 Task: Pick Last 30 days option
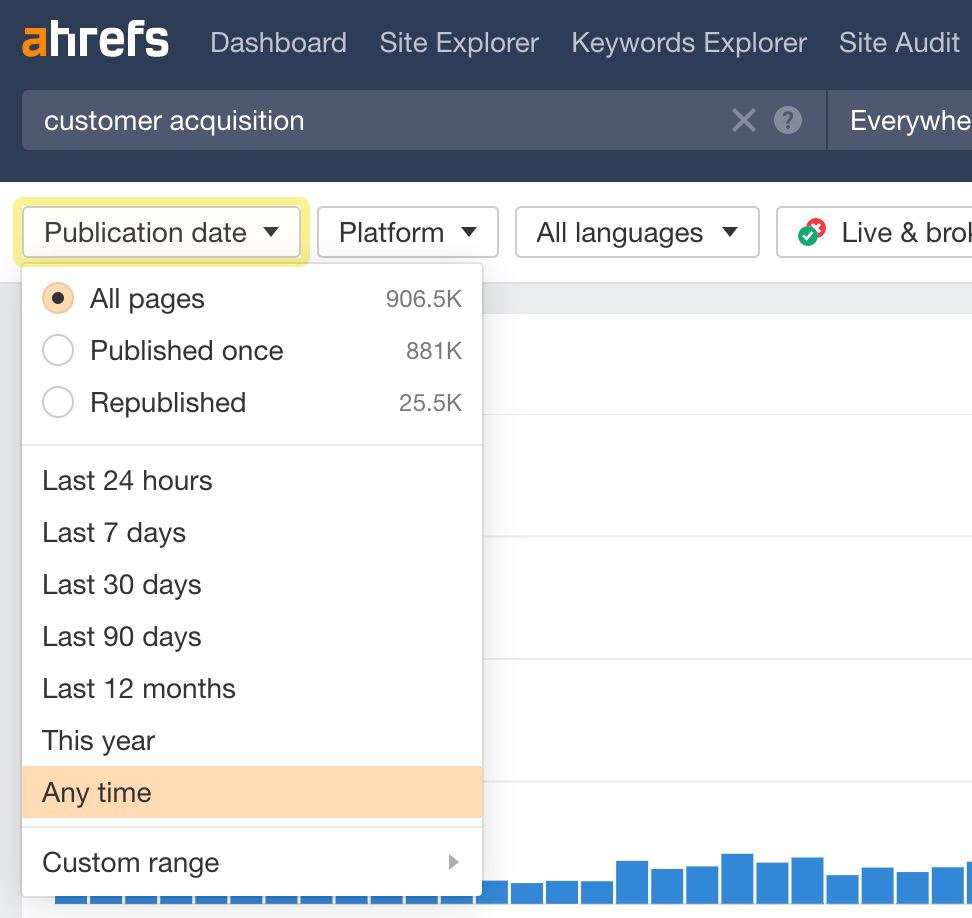122,585
